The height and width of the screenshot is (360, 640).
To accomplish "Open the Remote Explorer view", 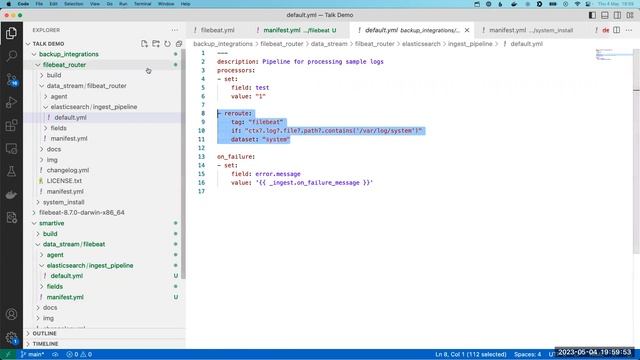I will pyautogui.click(x=11, y=148).
